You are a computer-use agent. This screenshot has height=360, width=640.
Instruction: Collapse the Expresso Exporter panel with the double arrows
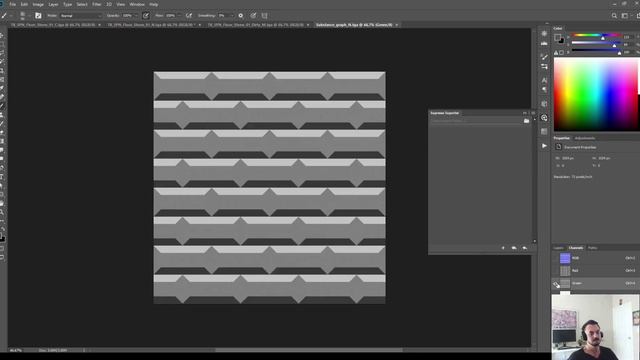[x=525, y=113]
